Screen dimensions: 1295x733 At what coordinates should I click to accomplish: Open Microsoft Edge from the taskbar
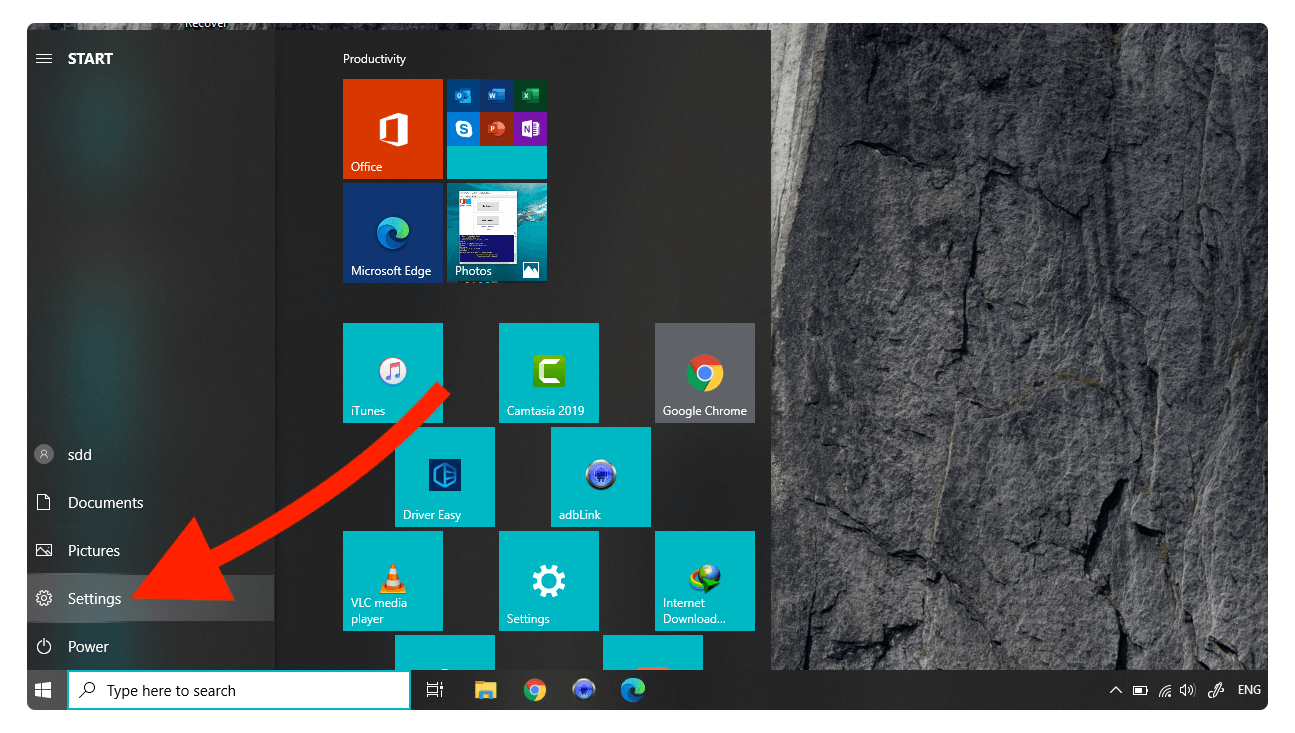pyautogui.click(x=633, y=690)
